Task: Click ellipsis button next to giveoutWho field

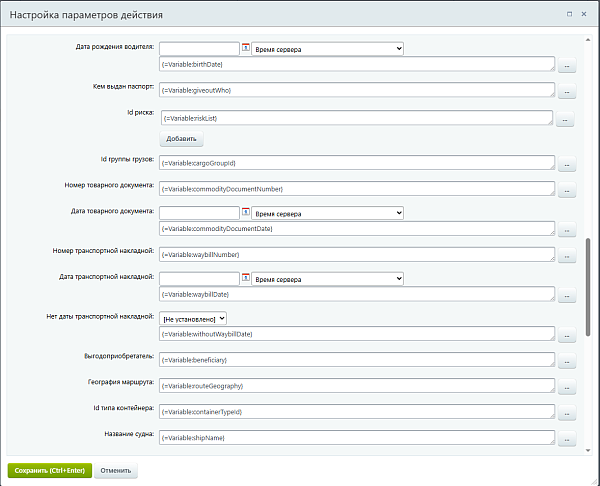Action: tap(567, 91)
